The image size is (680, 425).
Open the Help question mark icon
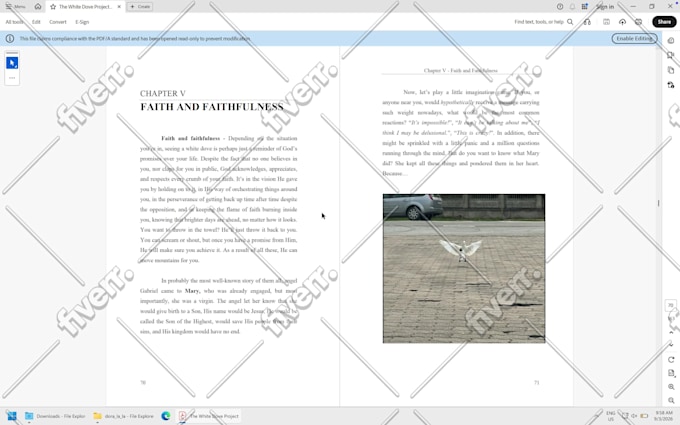pyautogui.click(x=560, y=7)
